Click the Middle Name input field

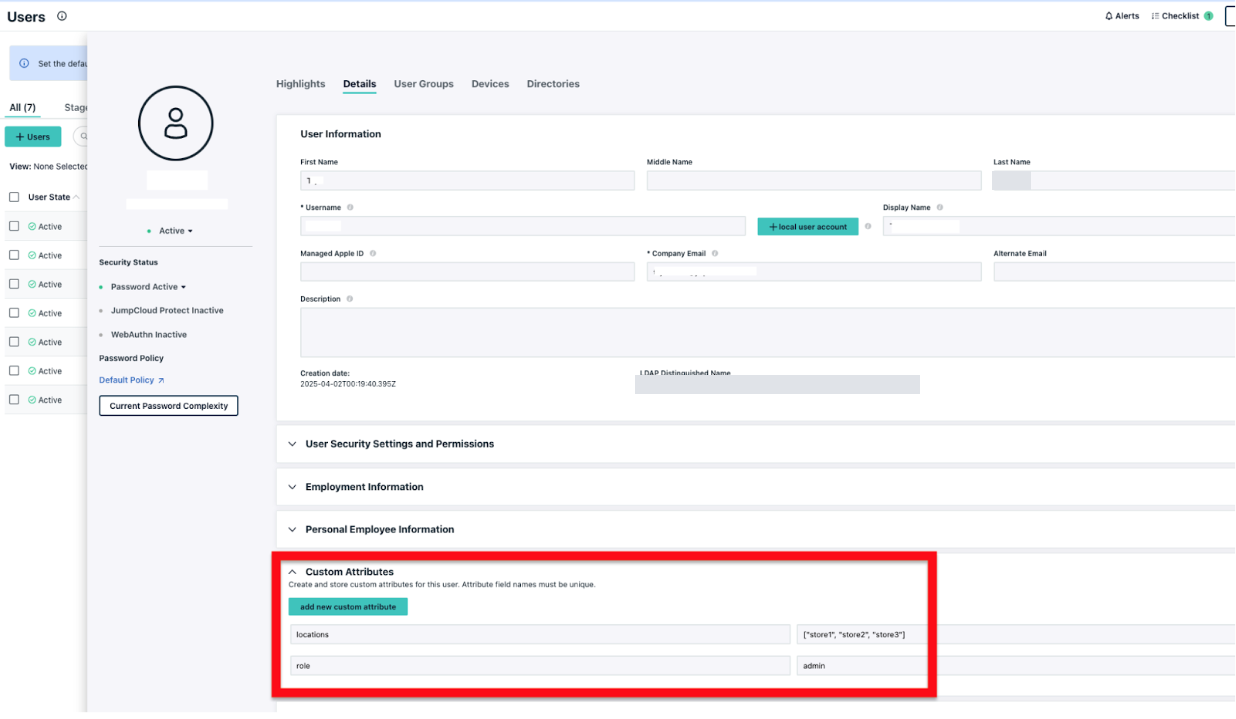814,181
